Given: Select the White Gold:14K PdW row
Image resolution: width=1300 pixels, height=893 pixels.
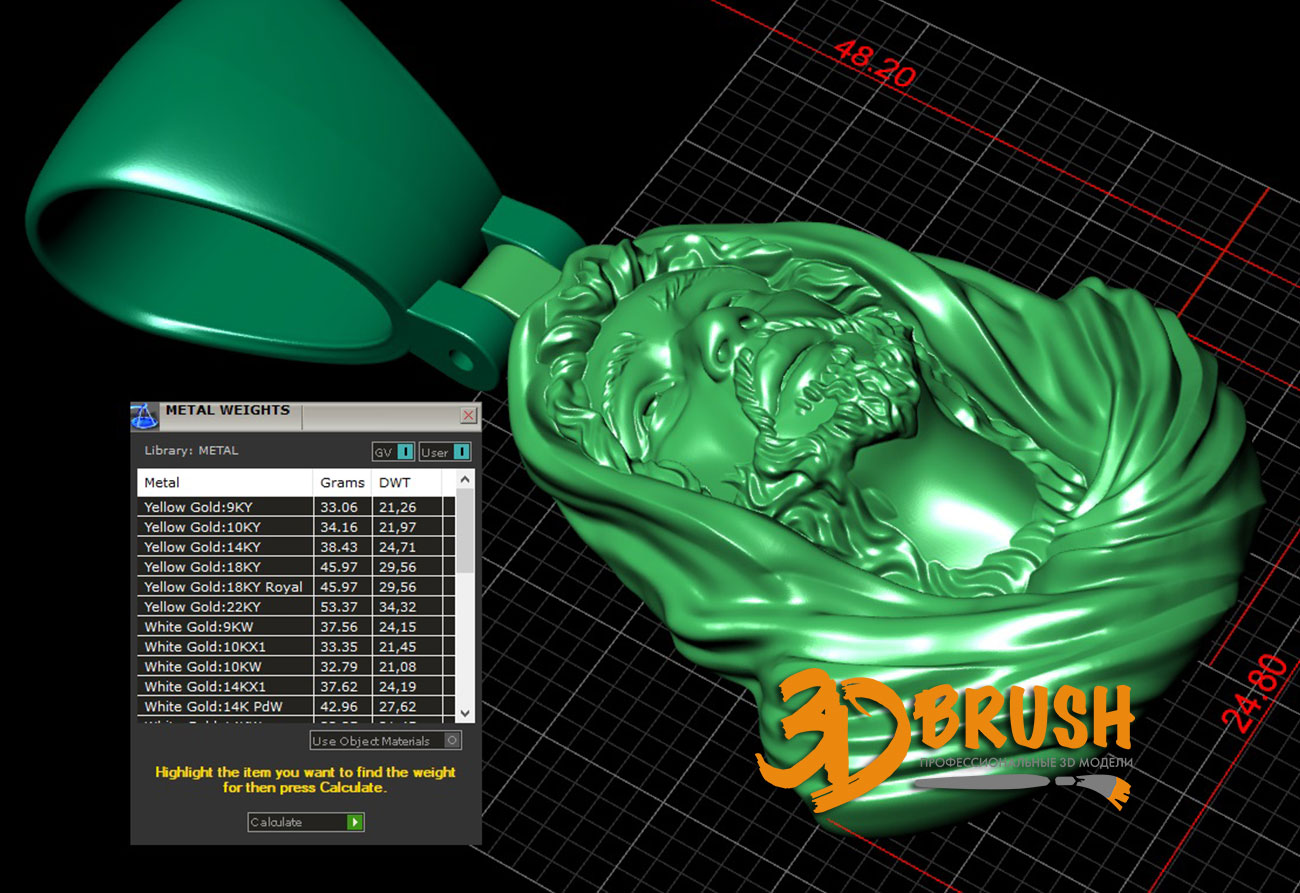Looking at the screenshot, I should 296,707.
